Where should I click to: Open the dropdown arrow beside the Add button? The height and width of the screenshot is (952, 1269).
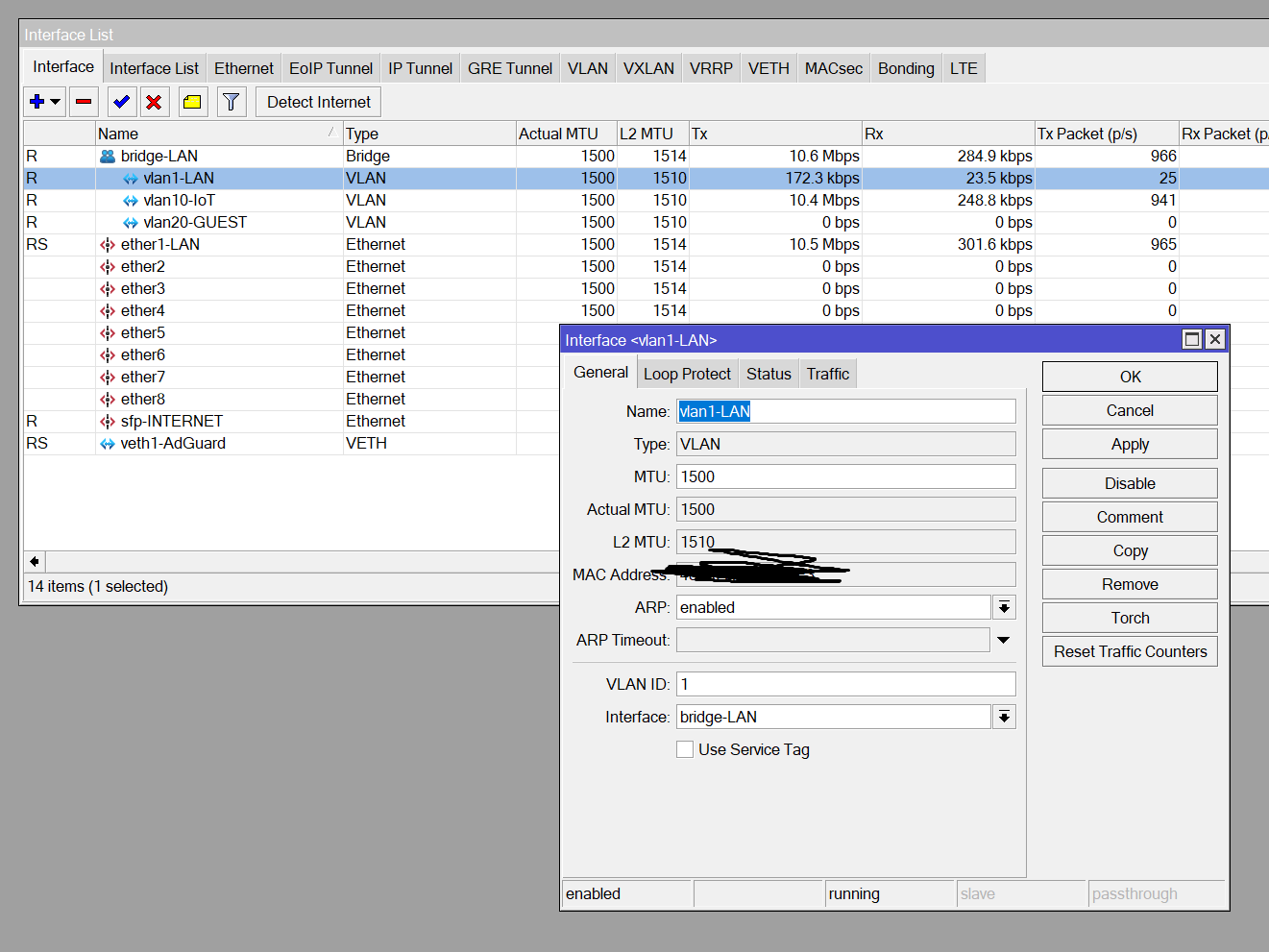coord(56,102)
